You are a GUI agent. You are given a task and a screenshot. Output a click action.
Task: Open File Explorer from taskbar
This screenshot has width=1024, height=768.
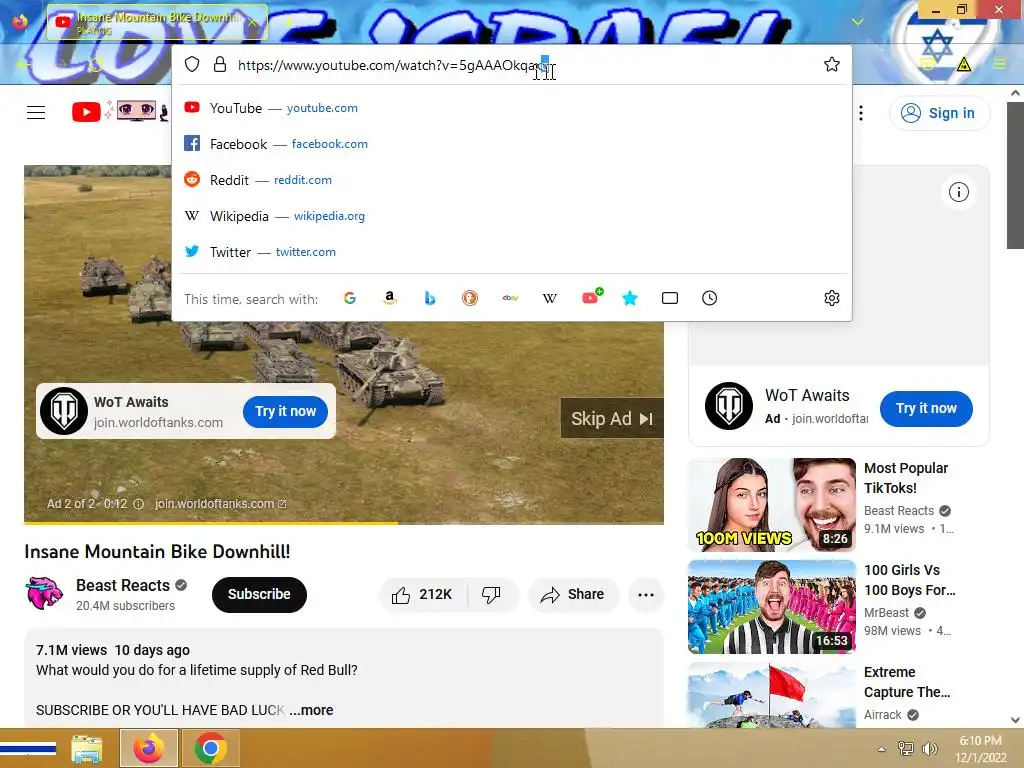87,748
